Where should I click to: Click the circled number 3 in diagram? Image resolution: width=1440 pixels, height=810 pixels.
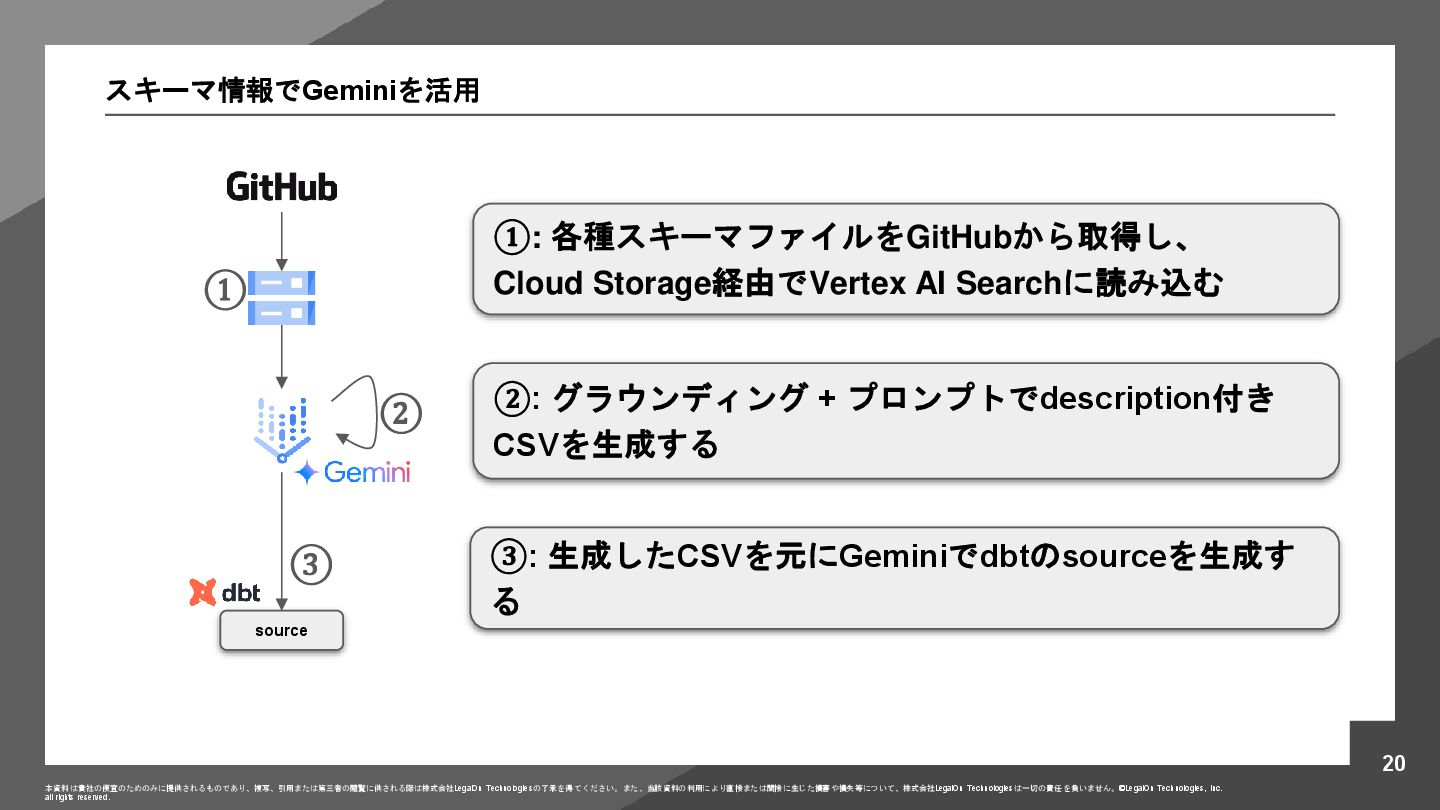[310, 565]
